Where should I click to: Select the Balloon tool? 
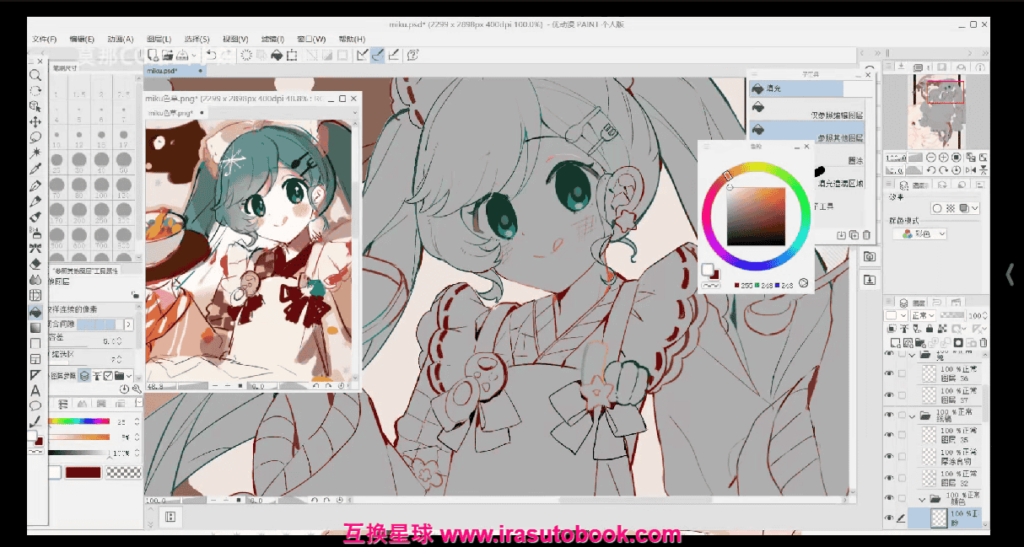click(36, 406)
